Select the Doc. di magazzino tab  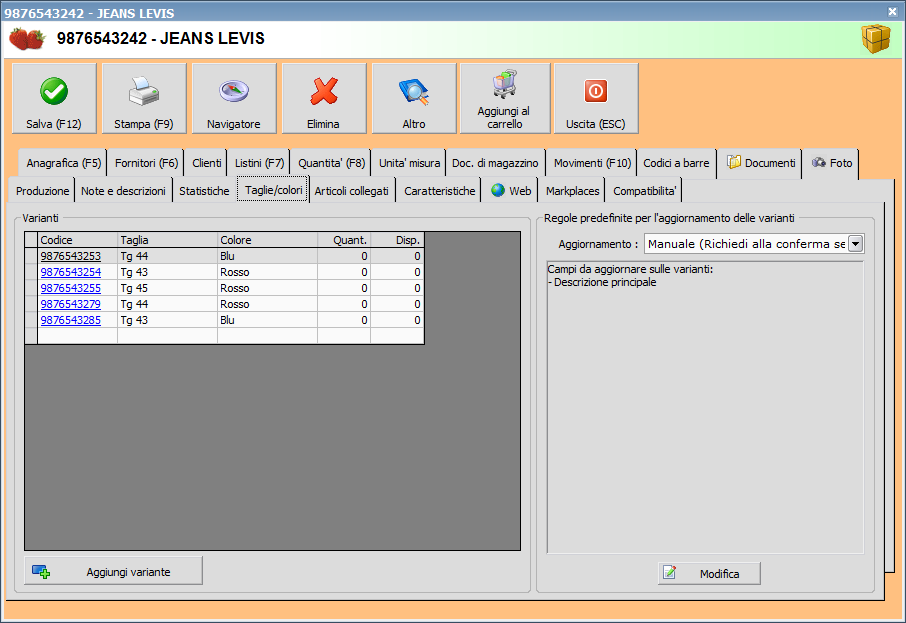495,164
